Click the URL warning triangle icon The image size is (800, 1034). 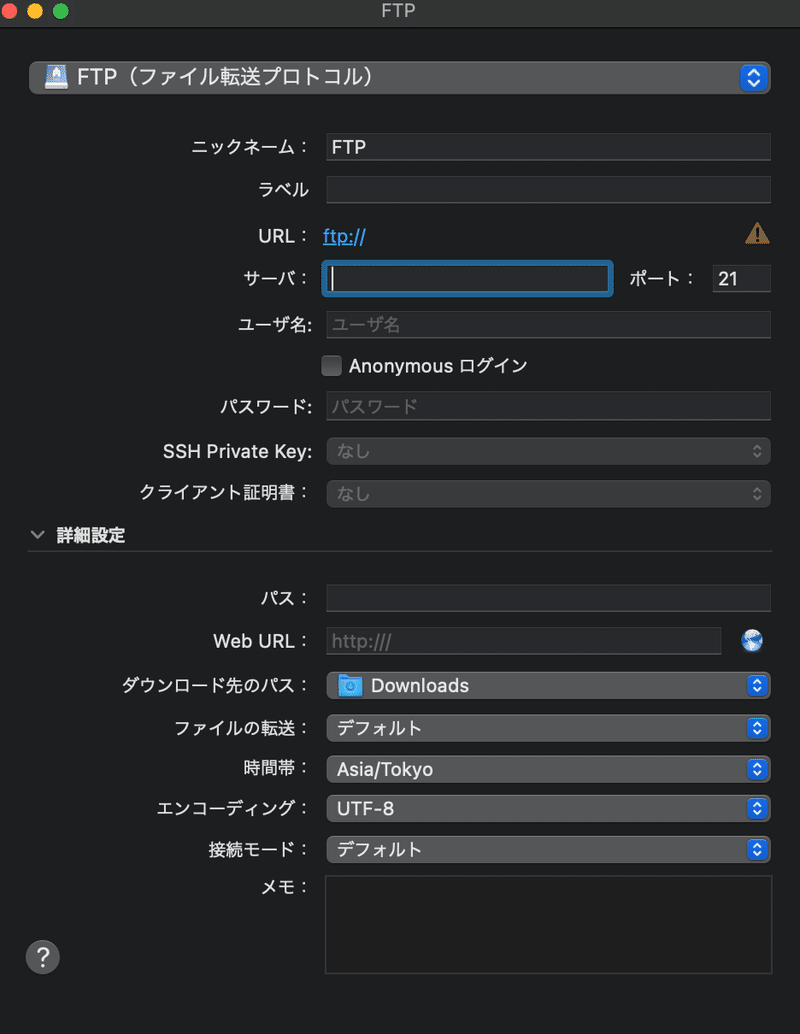click(757, 234)
